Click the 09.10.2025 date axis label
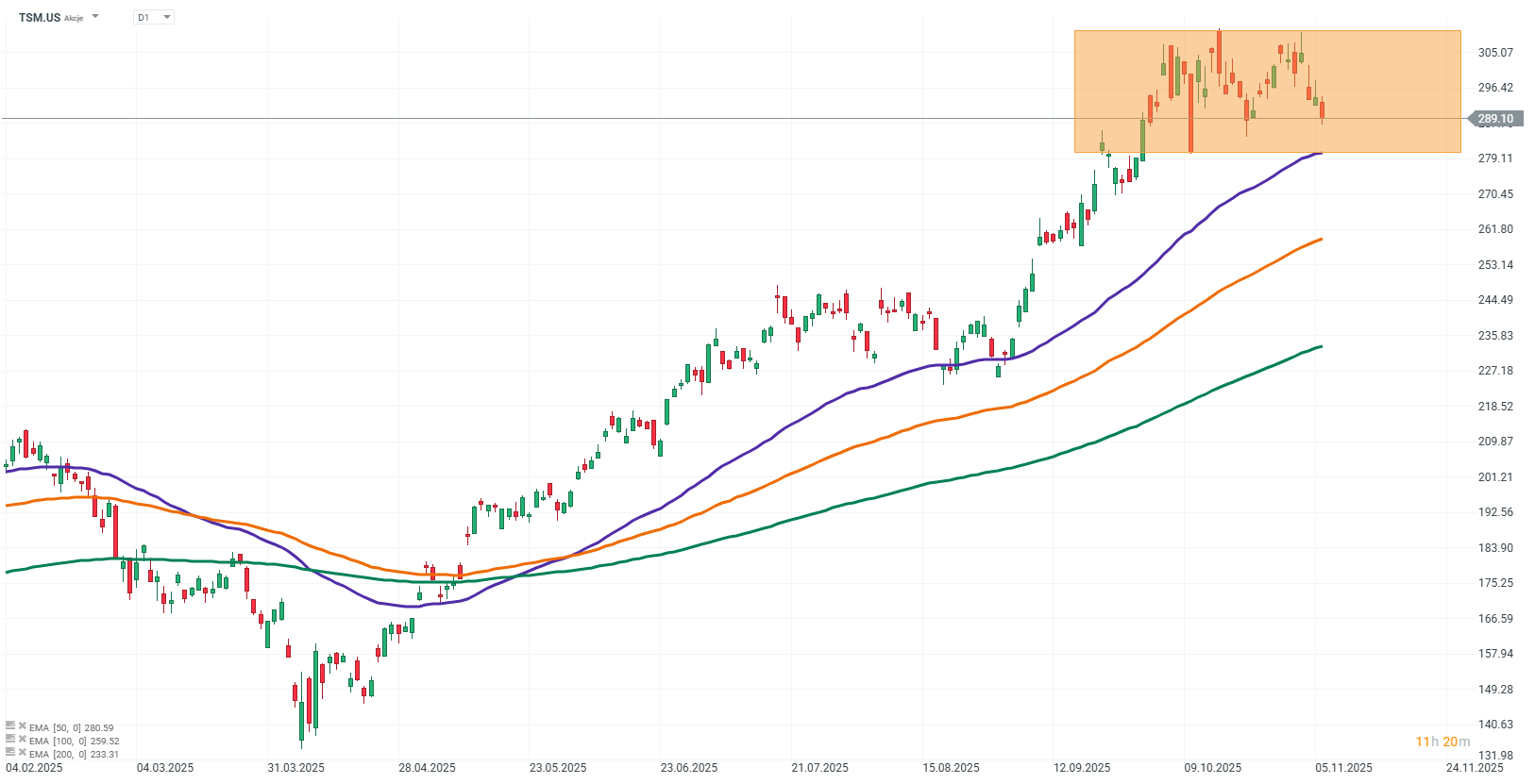Screen dimensions: 1535x784 [x=1213, y=767]
